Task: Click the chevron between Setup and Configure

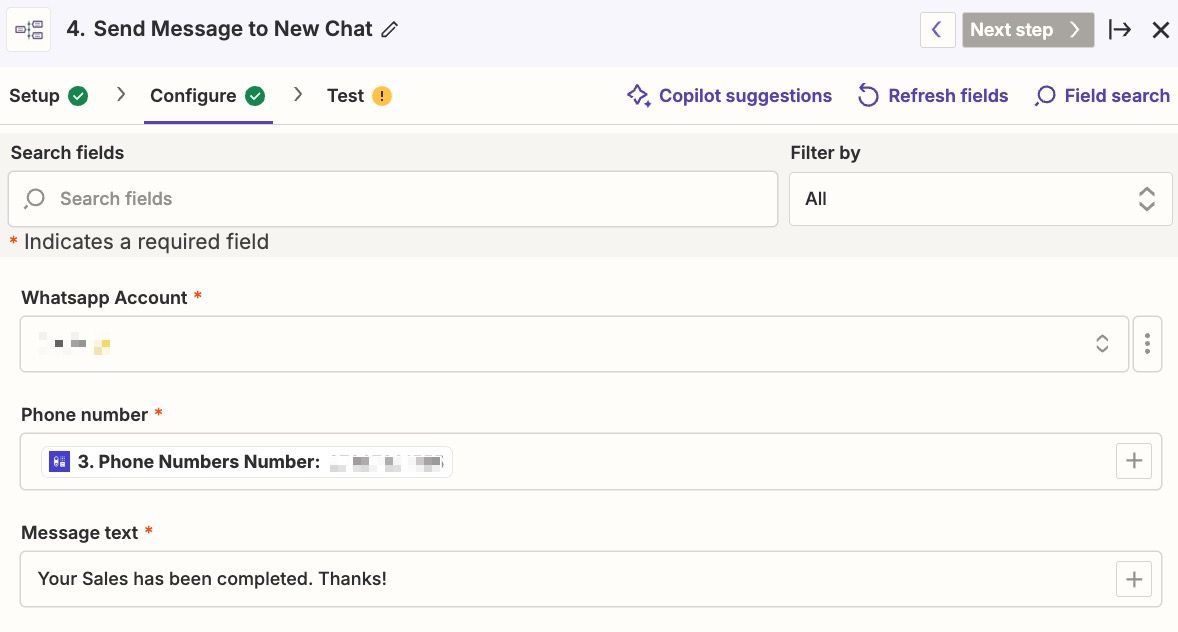Action: (x=121, y=95)
